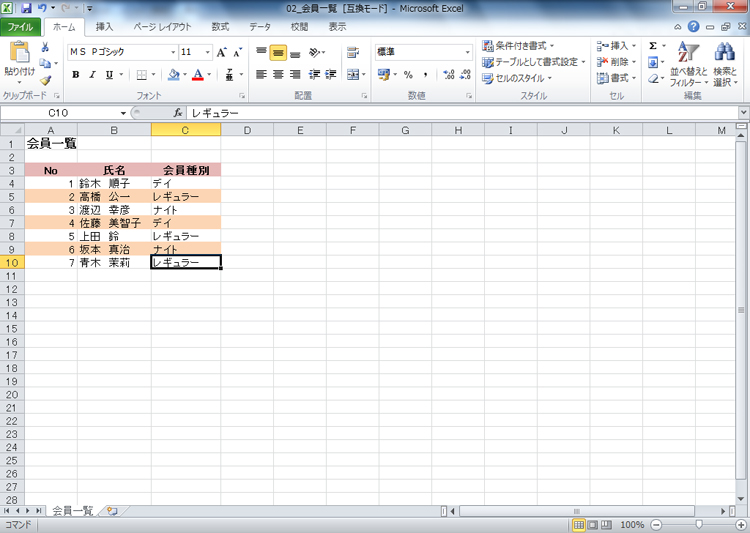Switch to Page Layout view button
Screen dimensions: 750x533
click(x=593, y=525)
